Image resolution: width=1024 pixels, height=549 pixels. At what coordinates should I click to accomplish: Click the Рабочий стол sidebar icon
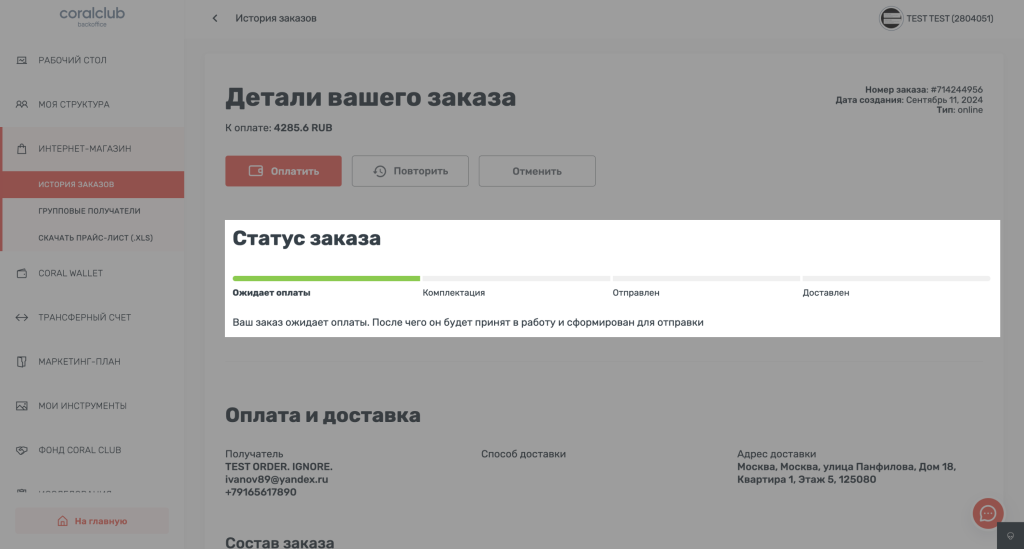(21, 61)
